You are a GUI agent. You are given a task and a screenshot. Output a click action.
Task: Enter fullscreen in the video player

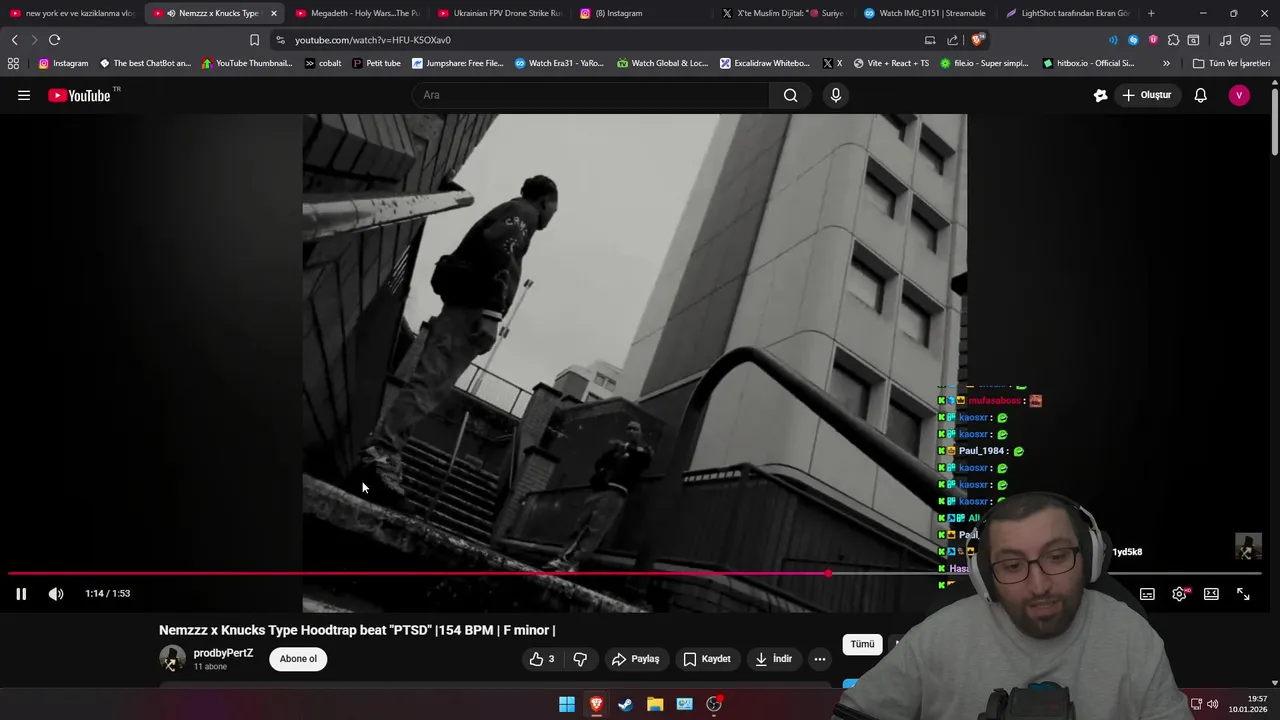click(1243, 594)
